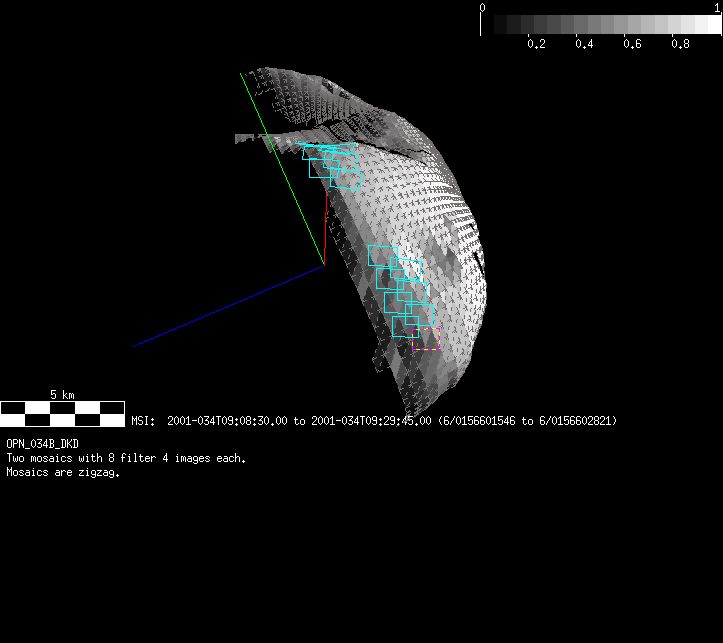The width and height of the screenshot is (723, 643).
Task: Click the short red axis line
Action: coord(326,228)
